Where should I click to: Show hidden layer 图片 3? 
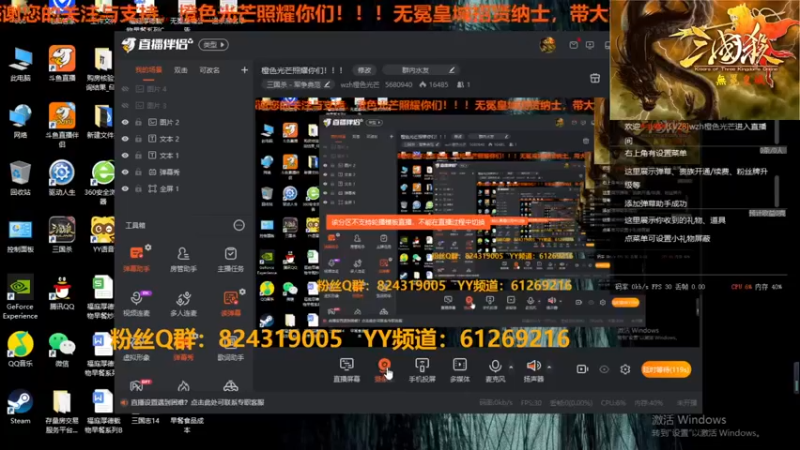(125, 106)
